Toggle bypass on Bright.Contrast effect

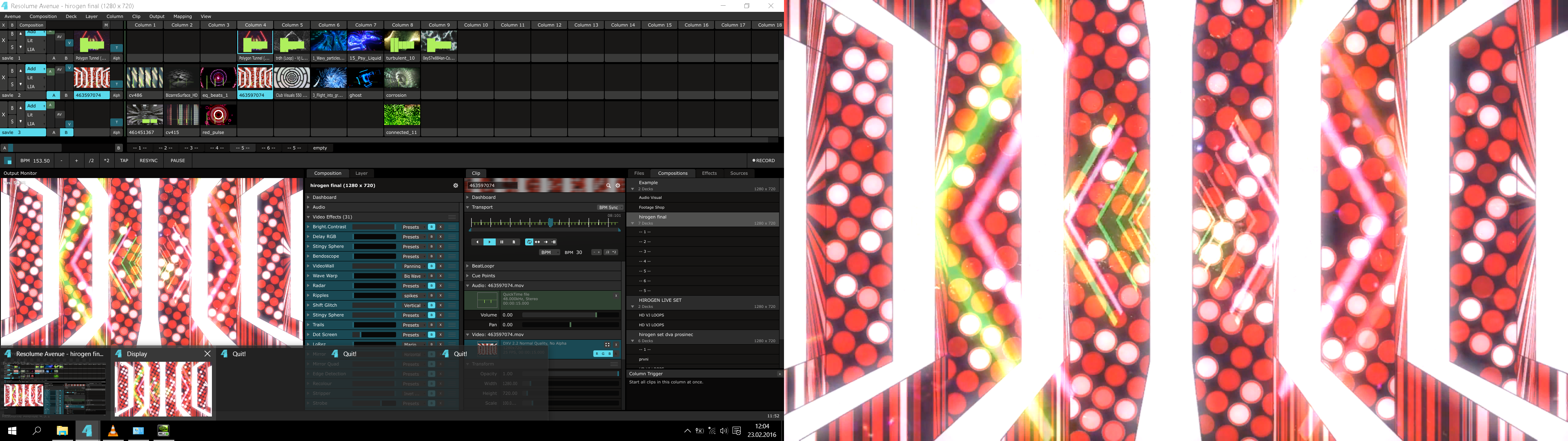pyautogui.click(x=431, y=227)
